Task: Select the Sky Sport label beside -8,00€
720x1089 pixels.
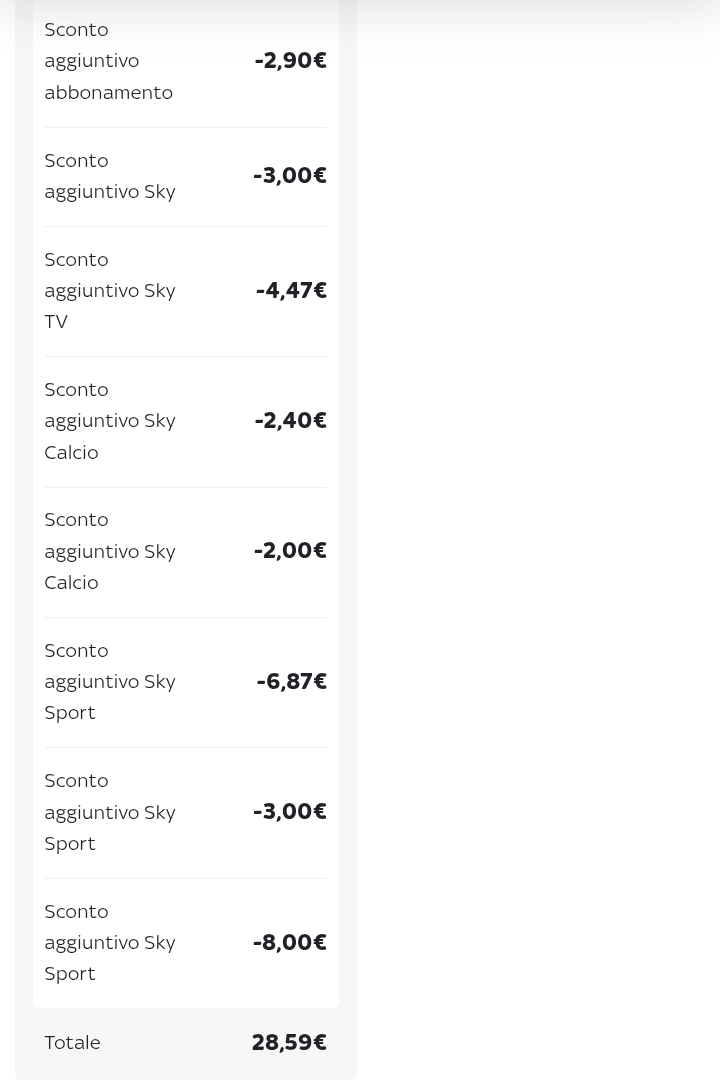Action: 110,942
